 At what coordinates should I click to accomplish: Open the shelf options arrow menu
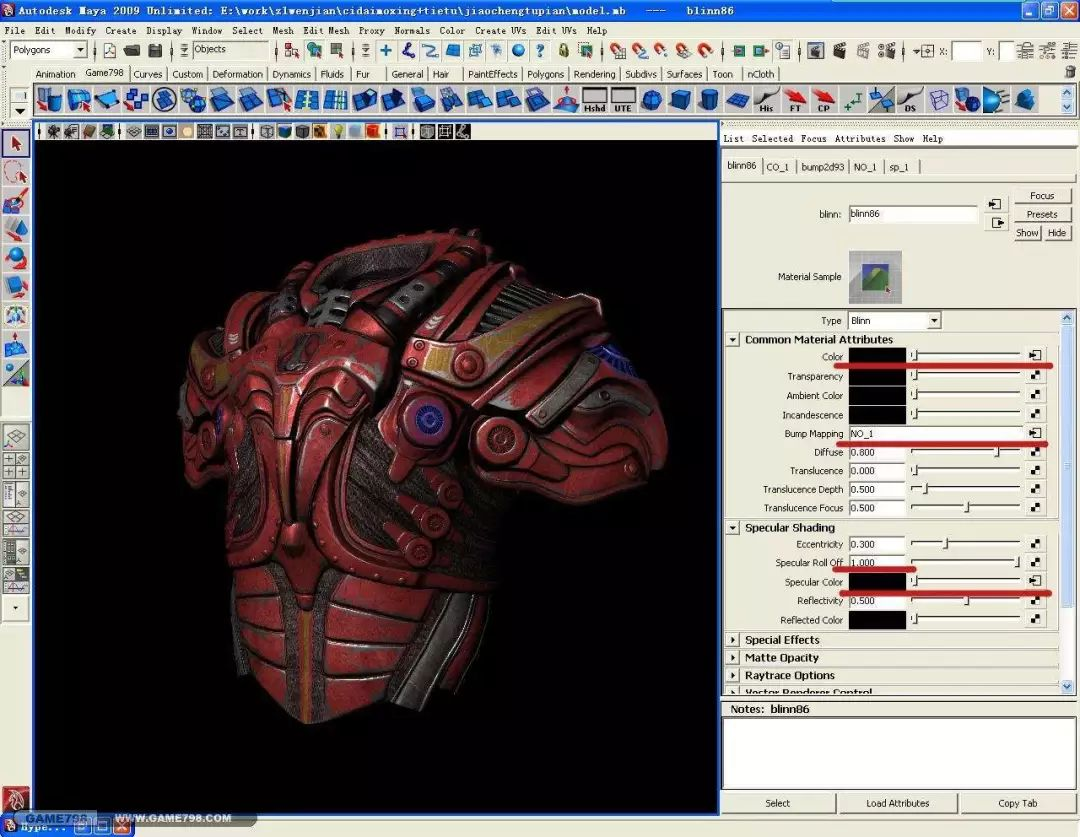point(19,111)
